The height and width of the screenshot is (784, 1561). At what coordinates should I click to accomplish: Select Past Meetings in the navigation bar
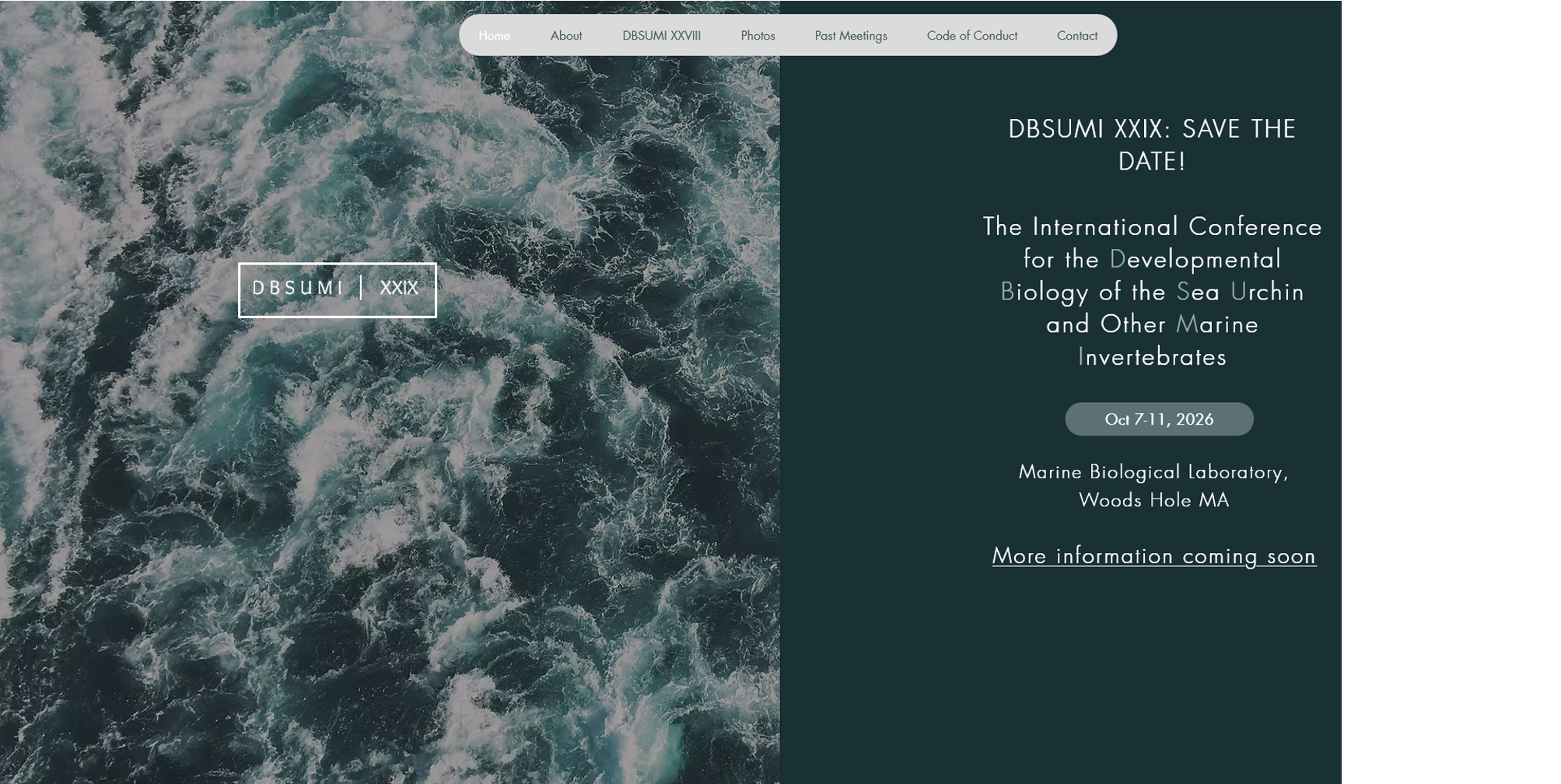(850, 36)
